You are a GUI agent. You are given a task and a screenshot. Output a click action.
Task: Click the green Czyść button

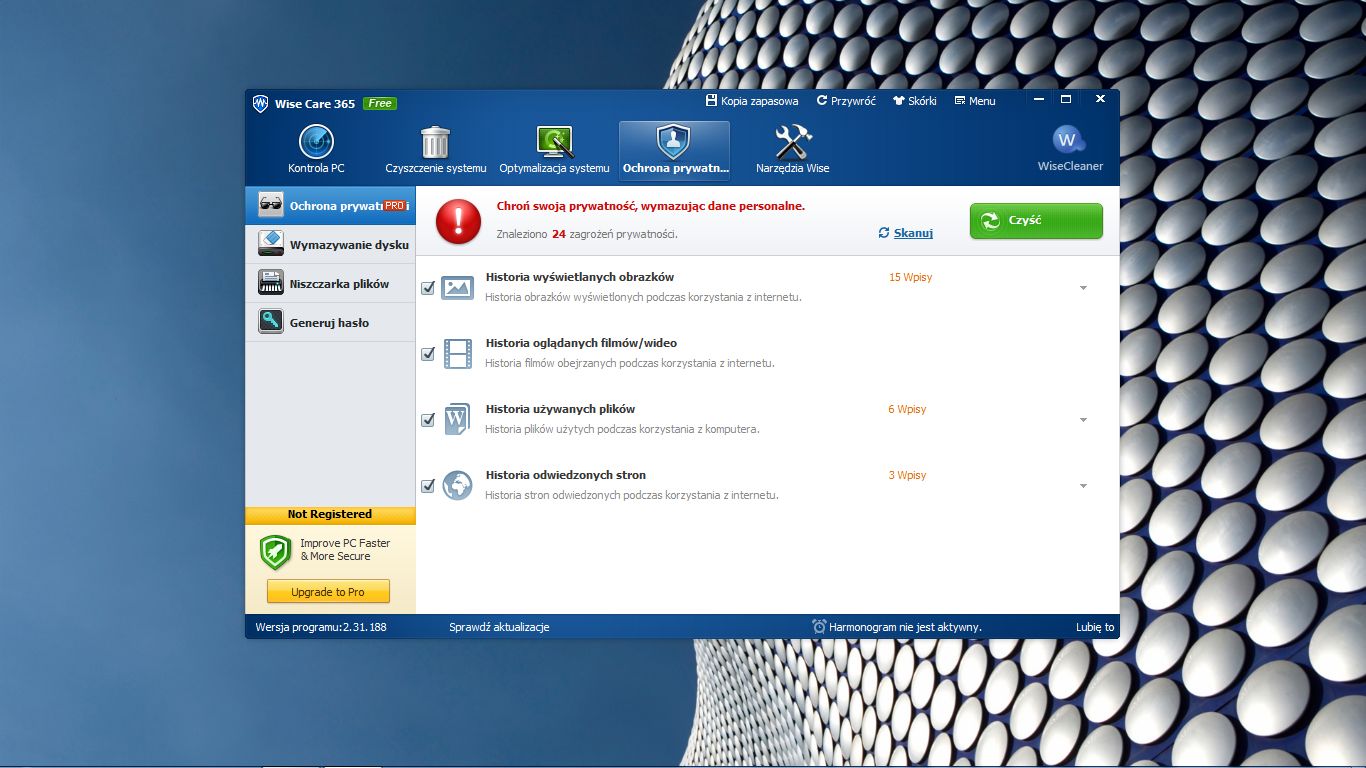pyautogui.click(x=1036, y=221)
